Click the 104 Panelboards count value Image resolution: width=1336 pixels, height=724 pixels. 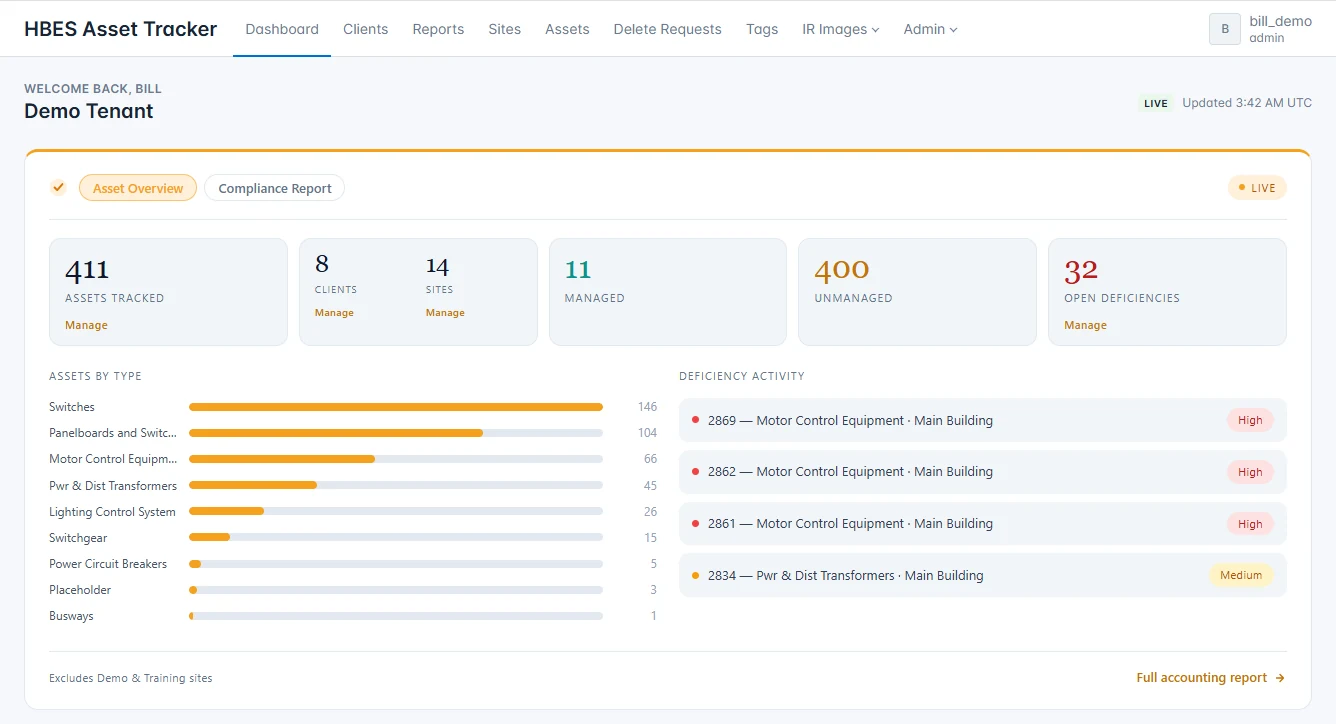[x=647, y=433]
